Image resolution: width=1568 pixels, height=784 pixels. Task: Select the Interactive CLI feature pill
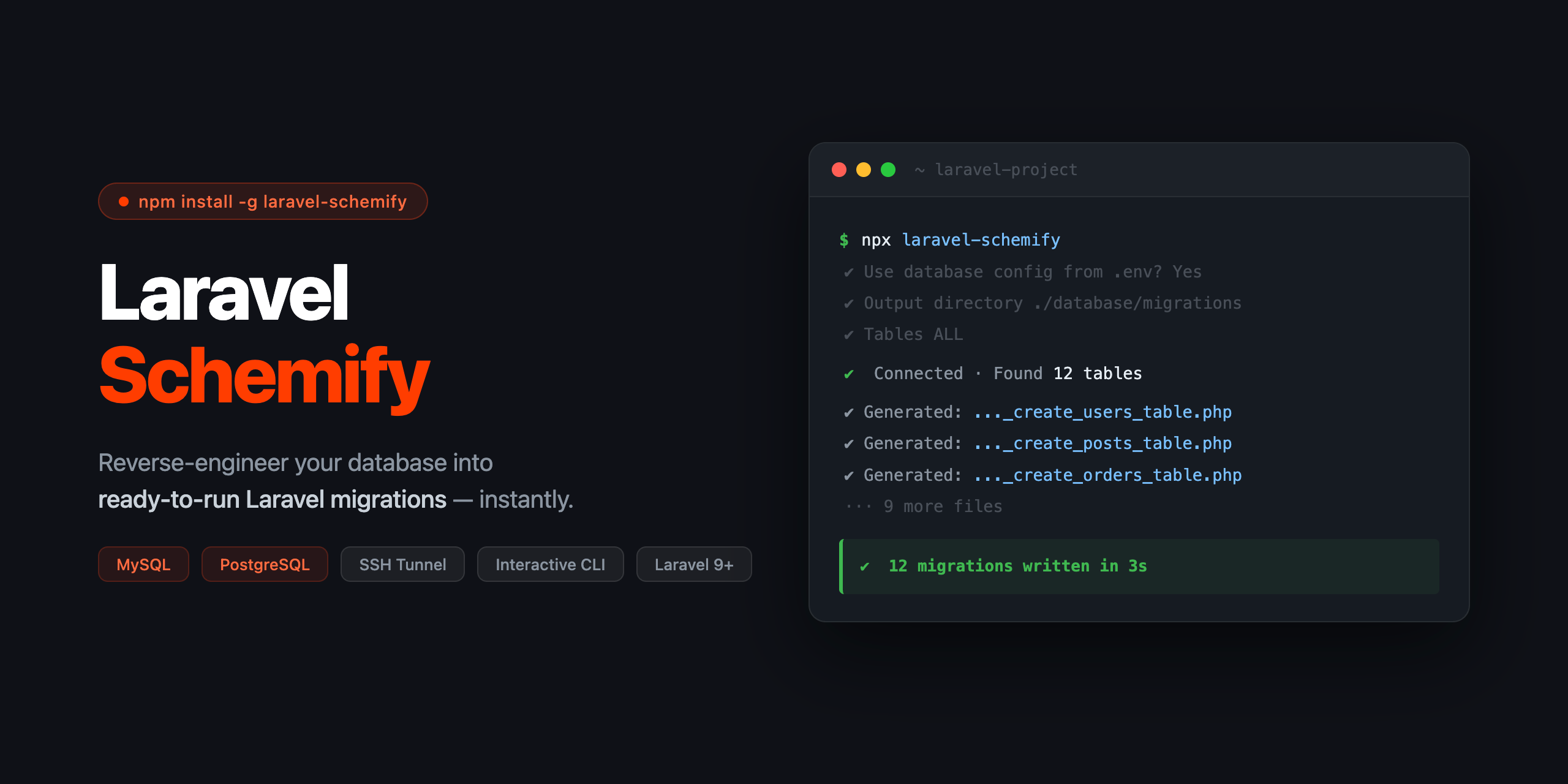[550, 564]
